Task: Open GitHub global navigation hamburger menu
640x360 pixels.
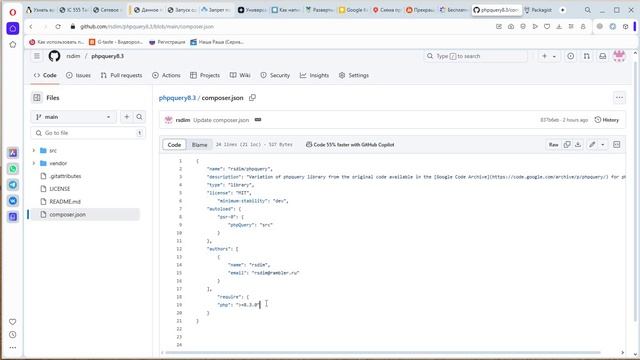Action: pyautogui.click(x=37, y=56)
